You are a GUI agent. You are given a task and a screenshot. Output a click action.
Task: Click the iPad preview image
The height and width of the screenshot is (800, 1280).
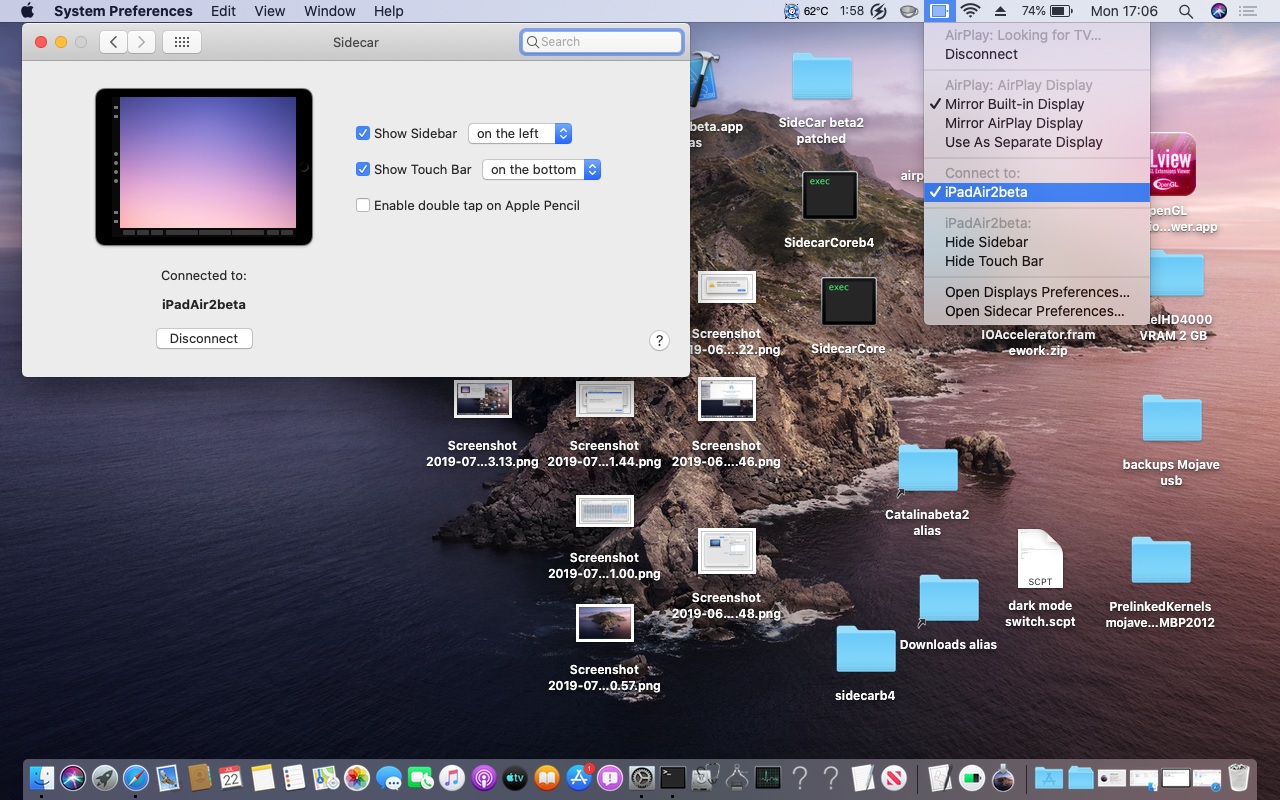coord(204,167)
